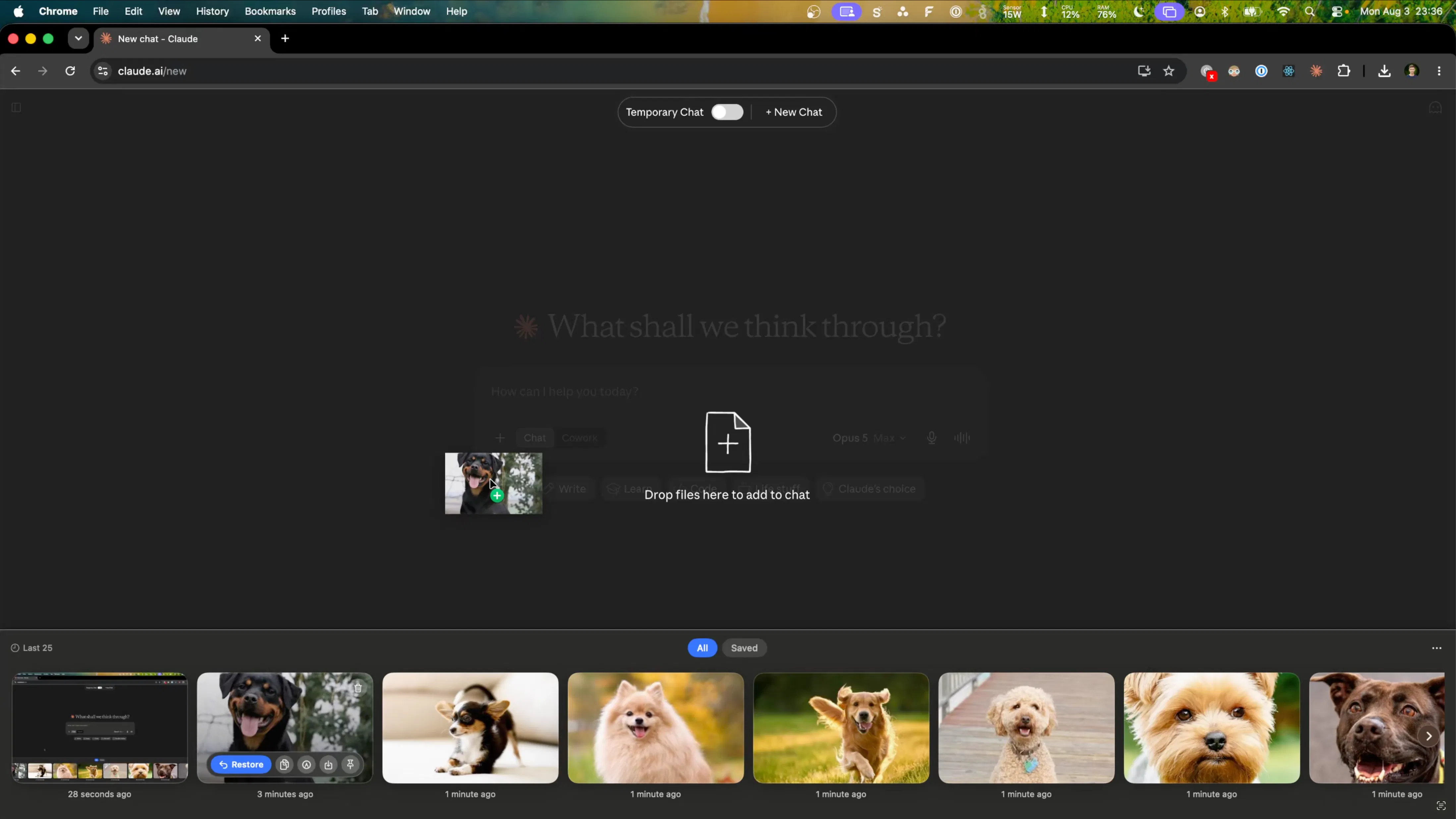Open the Chrome application menu

58,11
